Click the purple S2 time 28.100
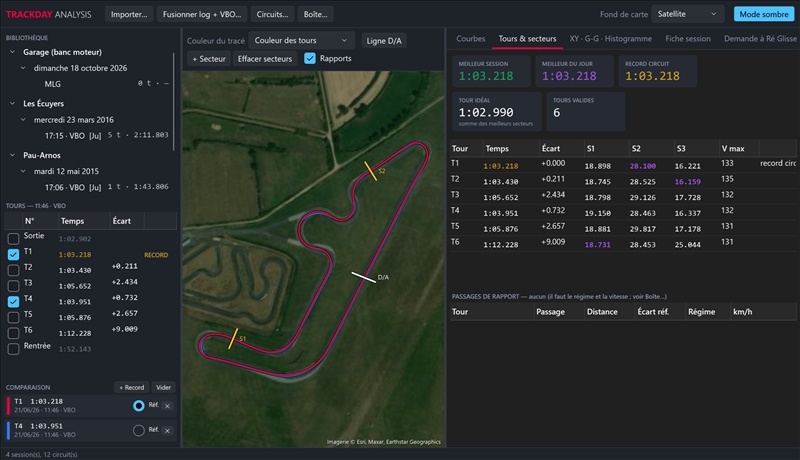 tap(642, 166)
